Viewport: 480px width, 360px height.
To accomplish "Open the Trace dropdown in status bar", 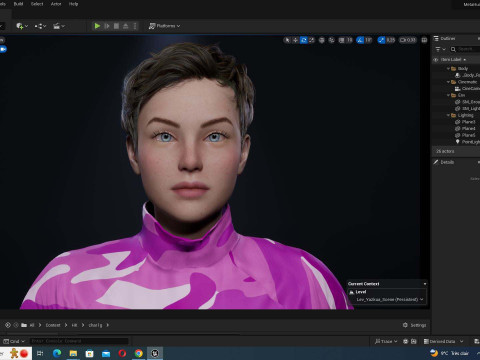I will 386,341.
